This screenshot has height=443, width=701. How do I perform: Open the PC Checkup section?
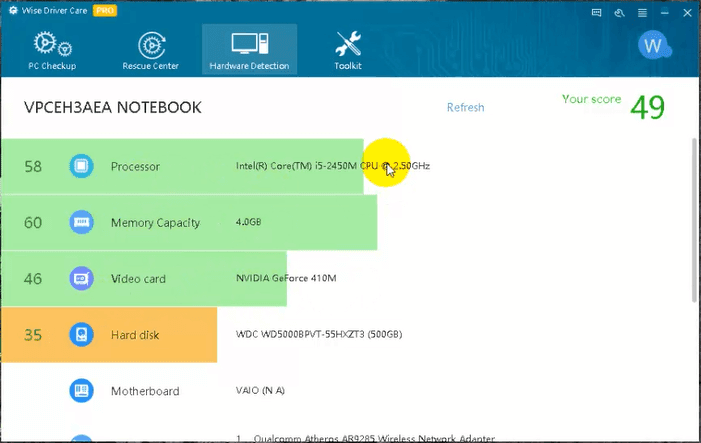coord(52,51)
